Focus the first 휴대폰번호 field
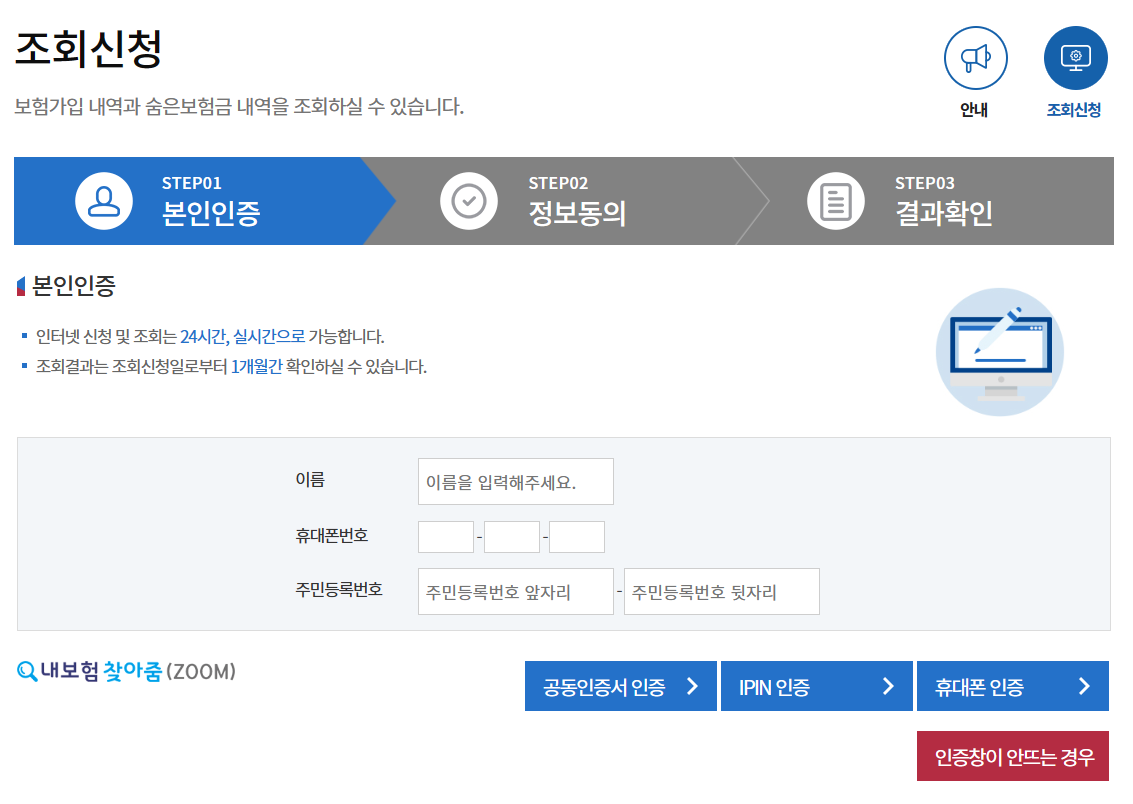 pos(446,537)
